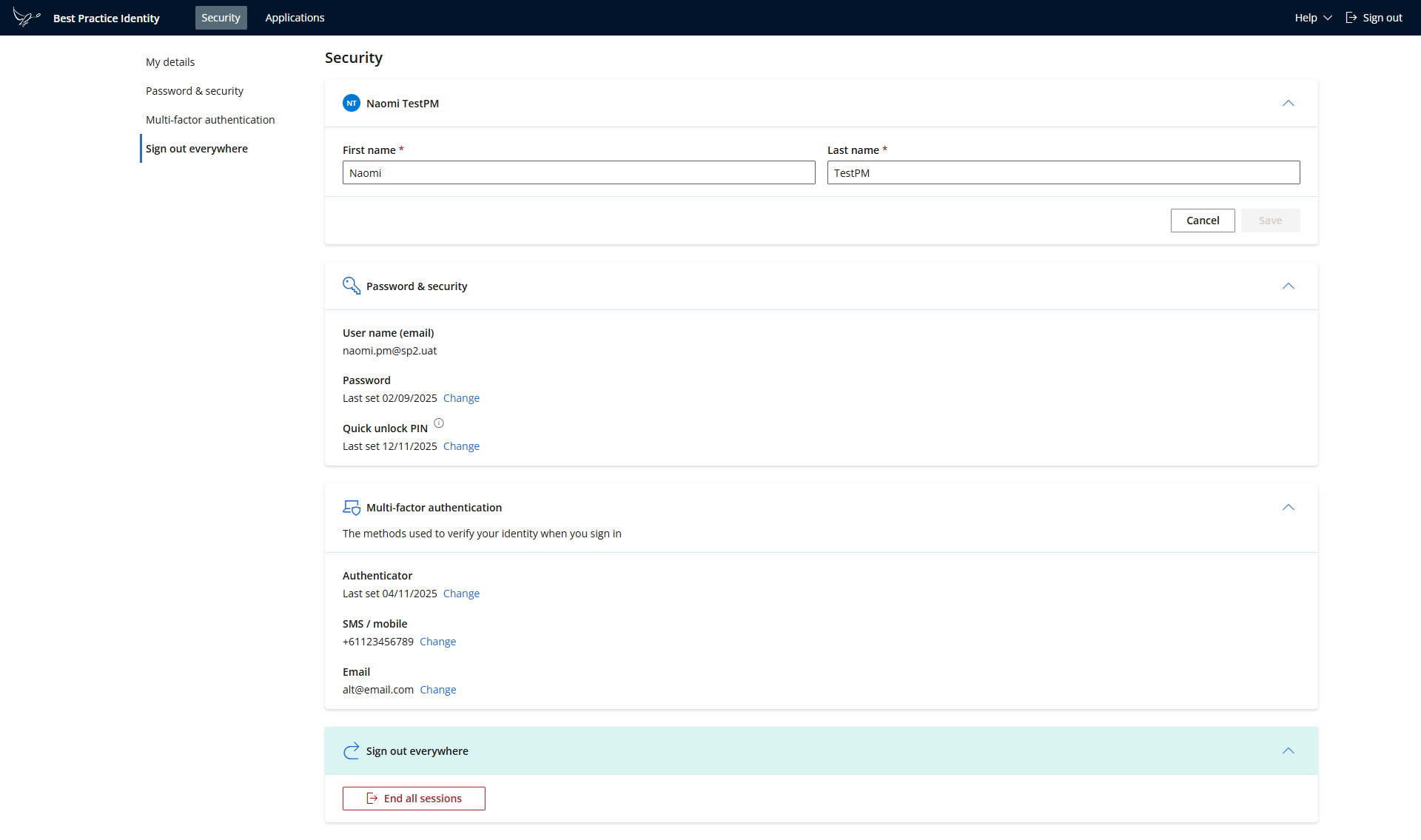Collapse the Password & security section
Image resolution: width=1421 pixels, height=840 pixels.
point(1289,286)
